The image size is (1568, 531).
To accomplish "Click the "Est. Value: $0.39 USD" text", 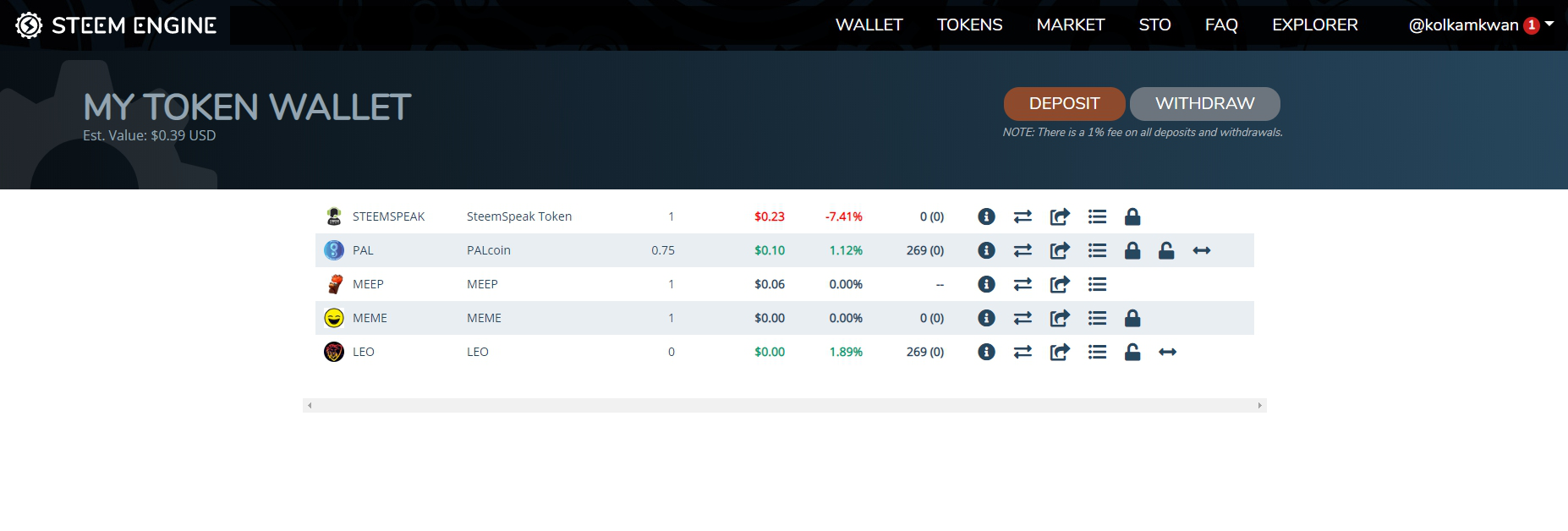I will 150,135.
